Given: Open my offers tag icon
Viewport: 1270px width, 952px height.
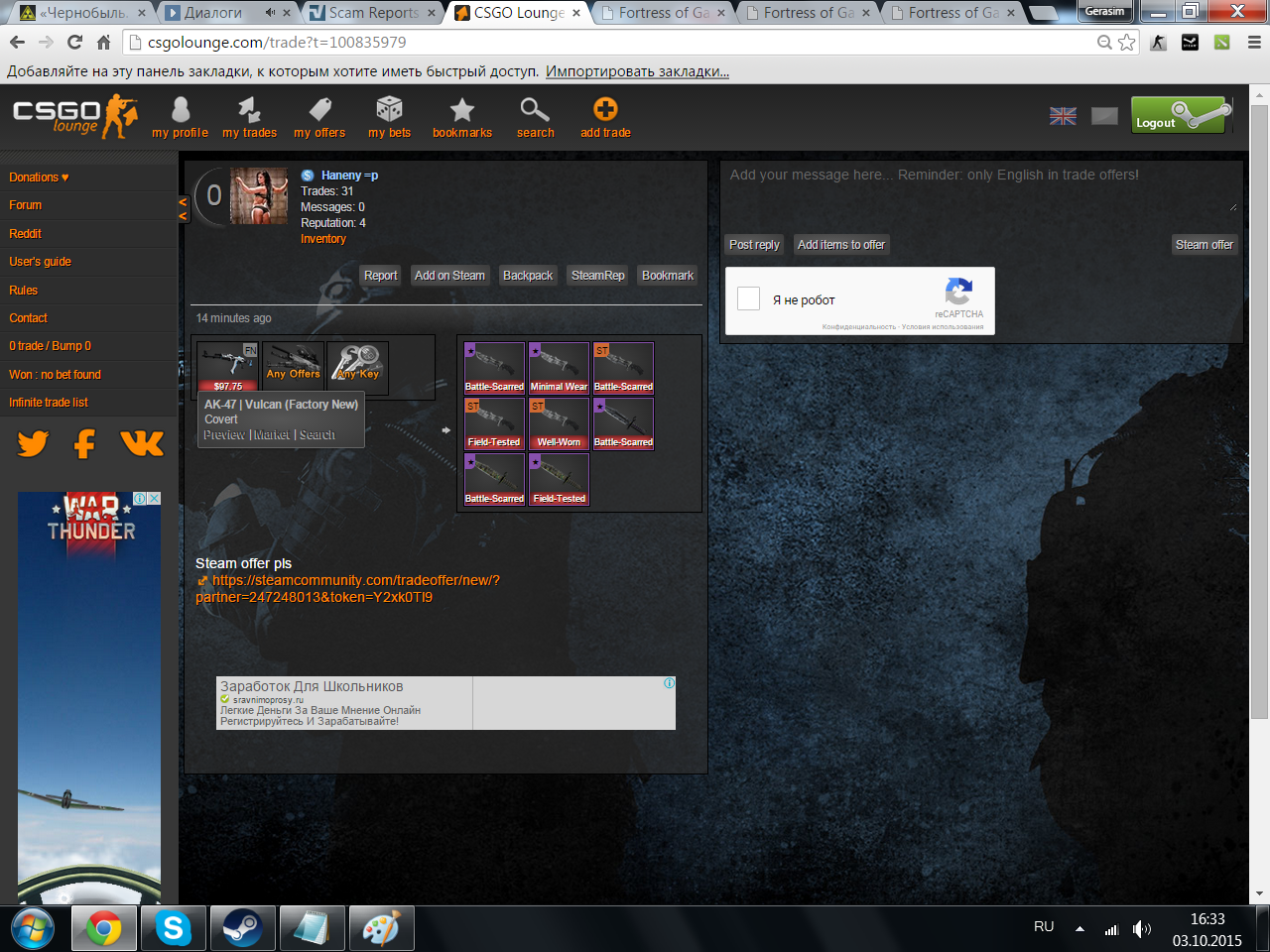Looking at the screenshot, I should pyautogui.click(x=319, y=109).
